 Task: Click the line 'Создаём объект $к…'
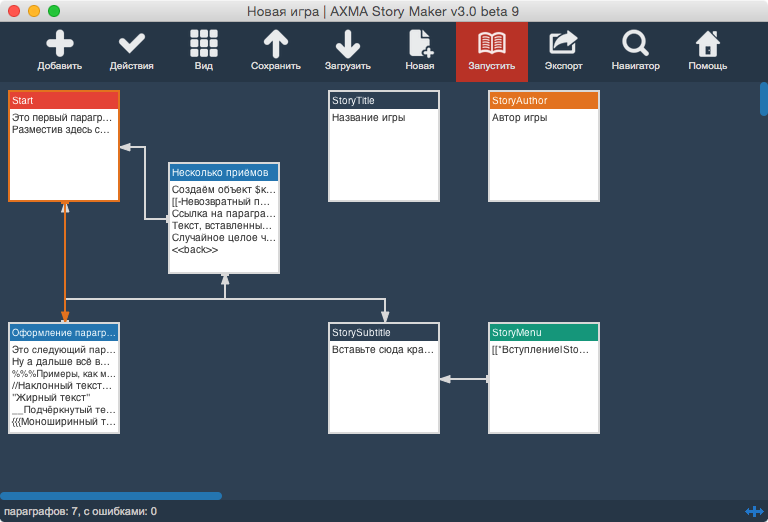pyautogui.click(x=224, y=190)
